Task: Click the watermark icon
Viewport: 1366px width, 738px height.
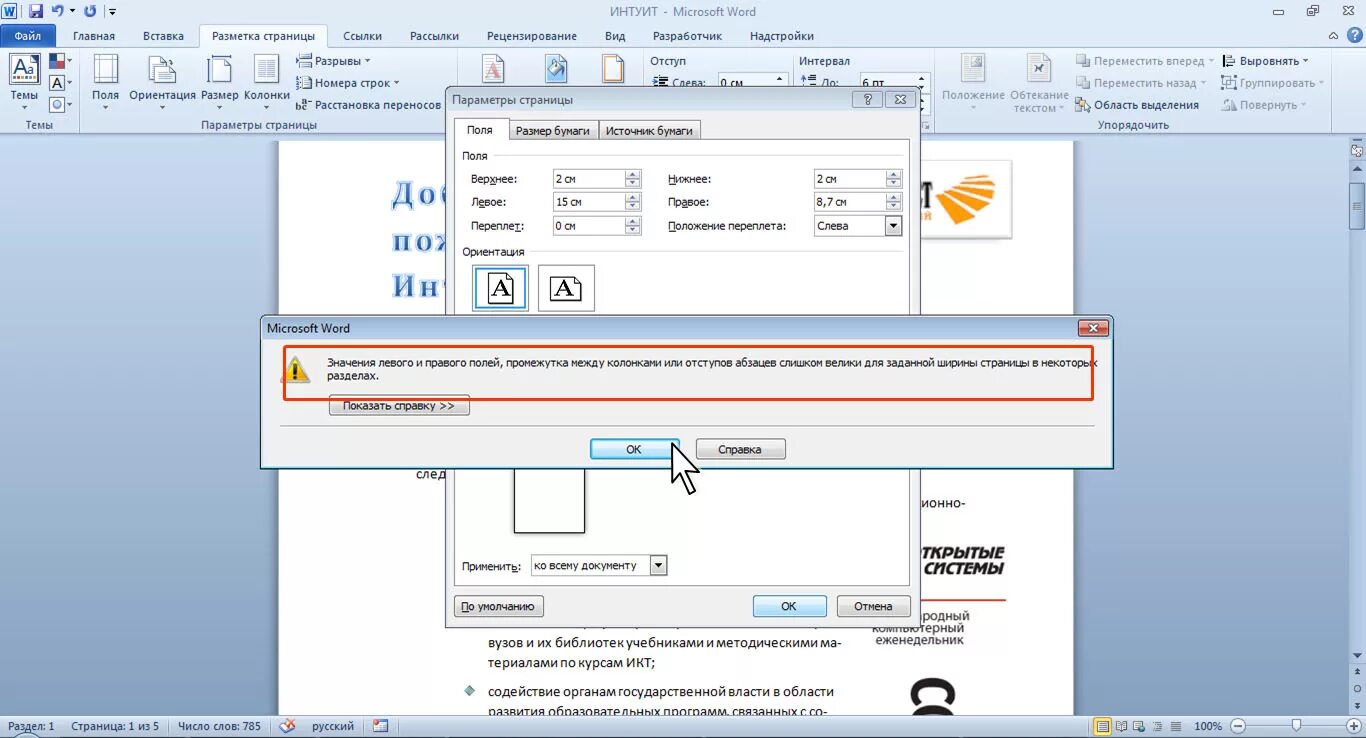Action: pyautogui.click(x=493, y=68)
